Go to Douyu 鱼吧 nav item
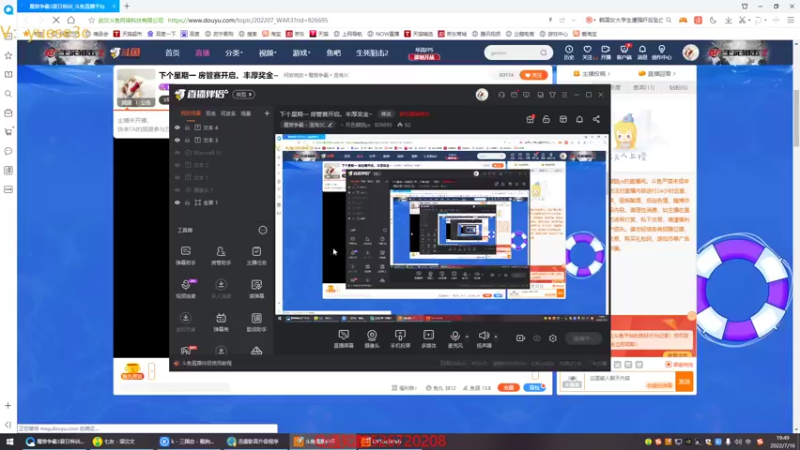Screen dimensions: 800x450 (333, 53)
